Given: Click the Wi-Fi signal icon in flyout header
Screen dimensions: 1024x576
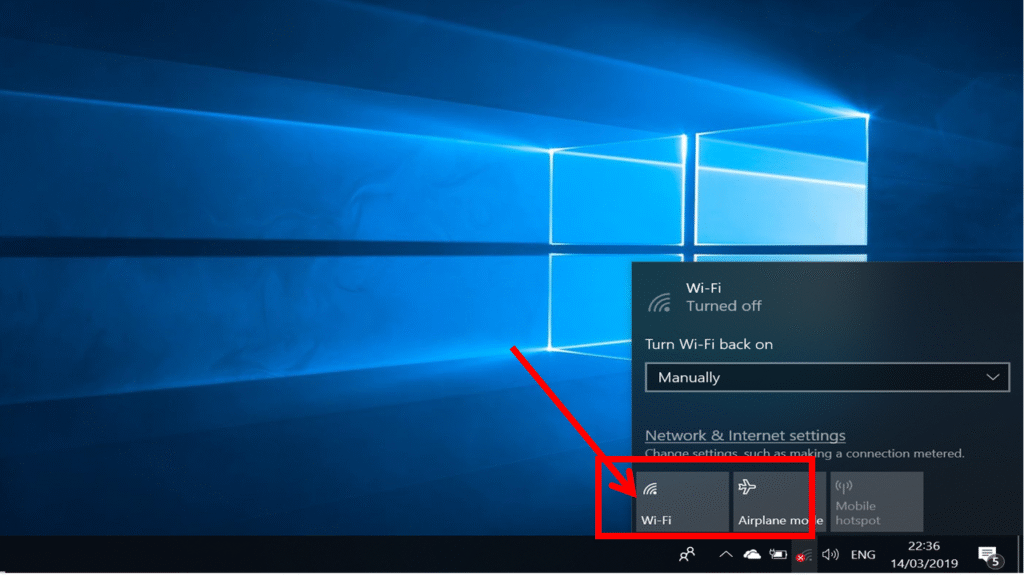Looking at the screenshot, I should pyautogui.click(x=660, y=301).
